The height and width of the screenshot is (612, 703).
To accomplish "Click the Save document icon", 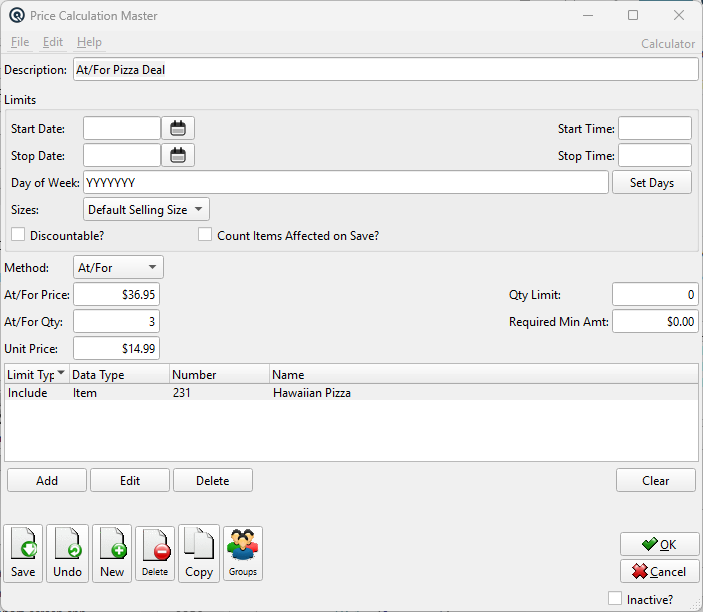I will (x=23, y=553).
